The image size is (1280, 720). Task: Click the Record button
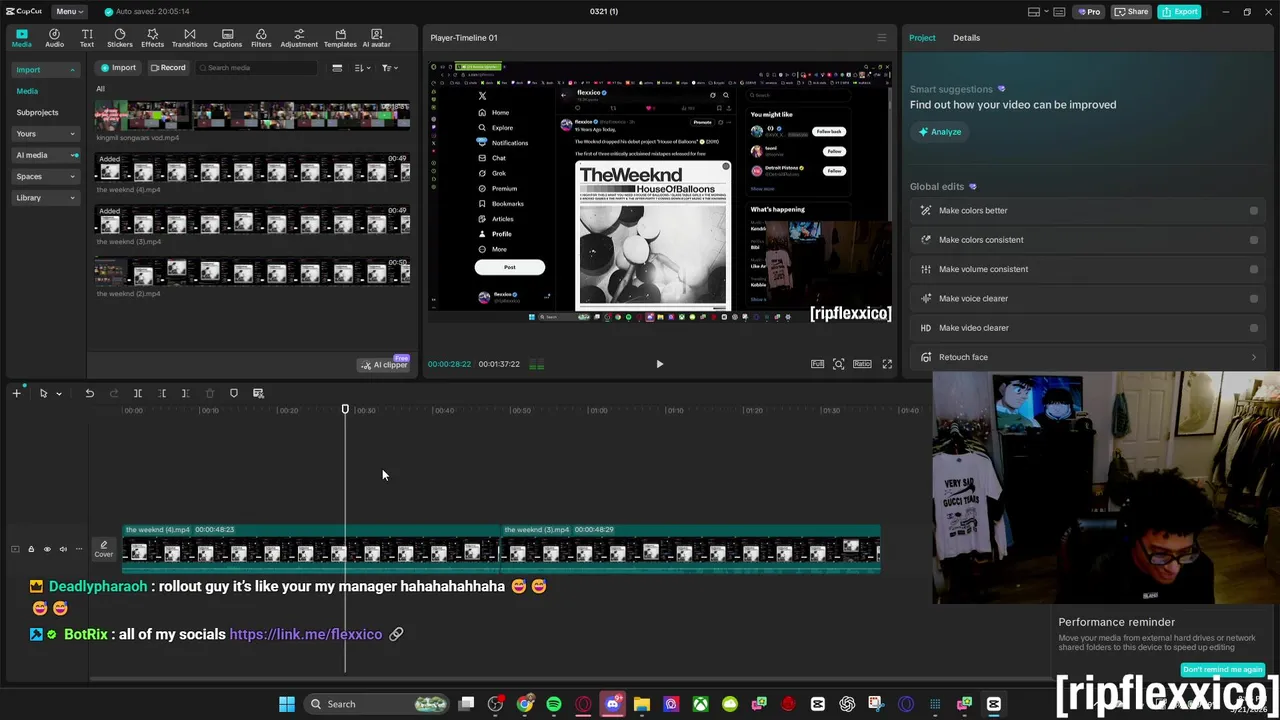(x=168, y=68)
